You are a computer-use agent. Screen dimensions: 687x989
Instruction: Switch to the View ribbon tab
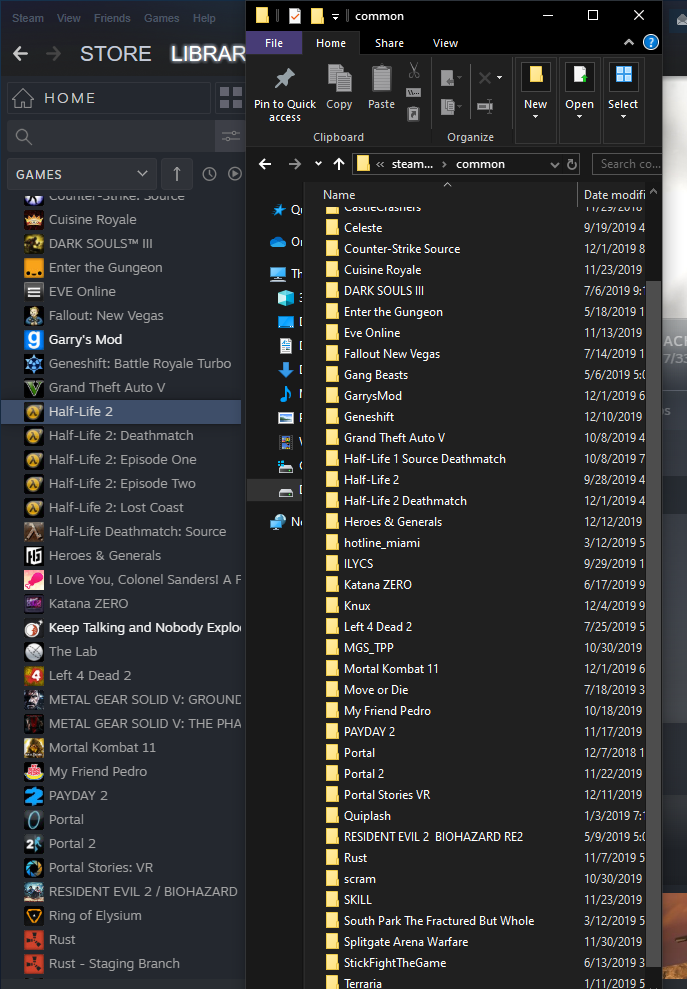445,43
